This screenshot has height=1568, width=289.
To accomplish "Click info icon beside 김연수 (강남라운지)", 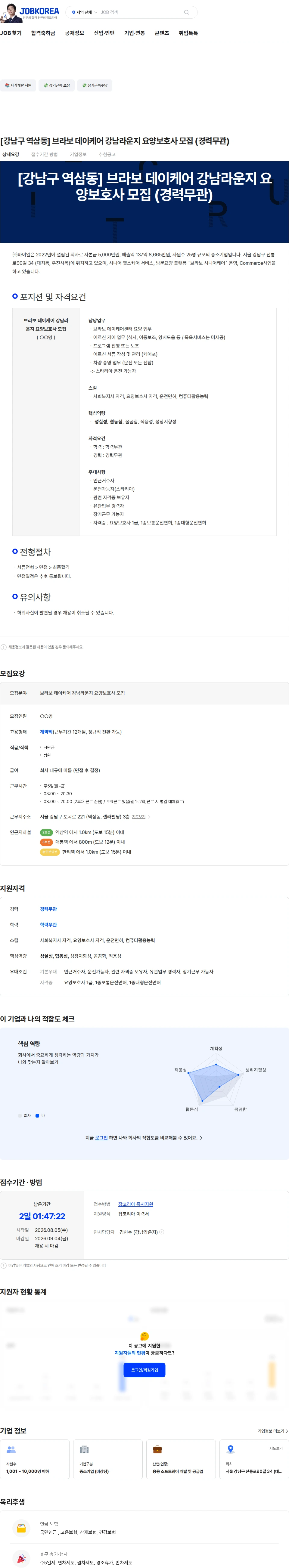I will coord(162,1232).
